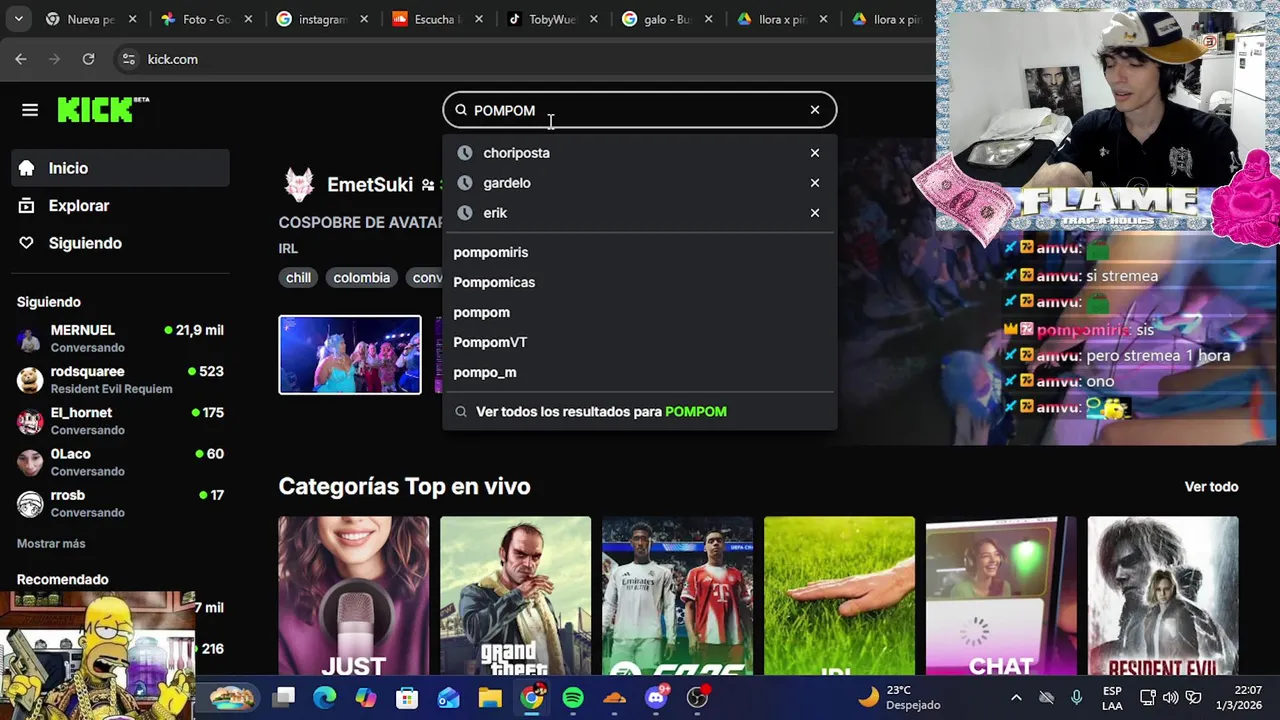Switch to Nueva pestaña tab

tap(90, 19)
